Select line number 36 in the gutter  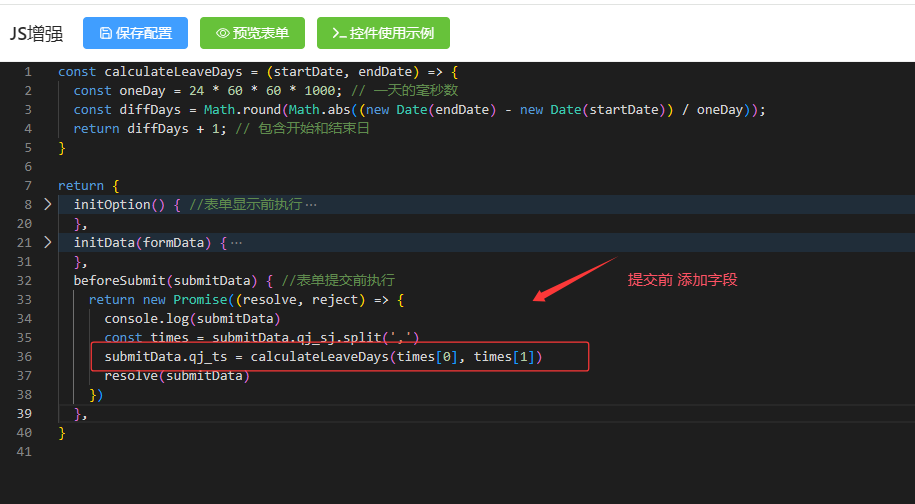click(x=24, y=356)
